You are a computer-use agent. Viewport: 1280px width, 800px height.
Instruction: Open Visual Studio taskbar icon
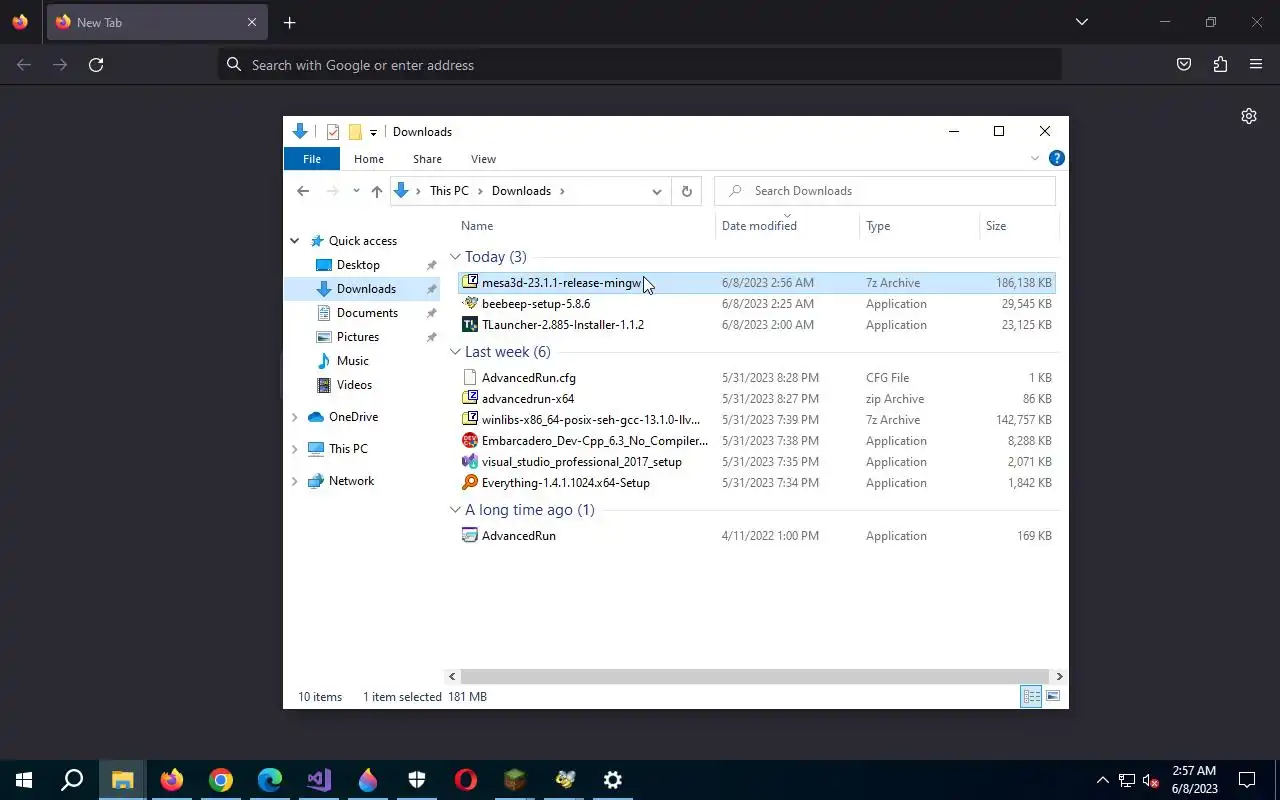pos(319,780)
